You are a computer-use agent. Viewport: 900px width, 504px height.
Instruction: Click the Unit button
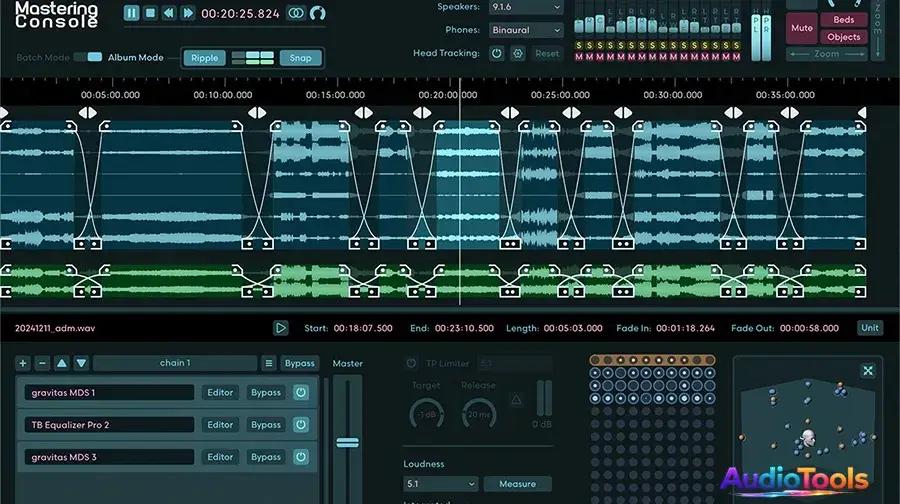[x=869, y=328]
